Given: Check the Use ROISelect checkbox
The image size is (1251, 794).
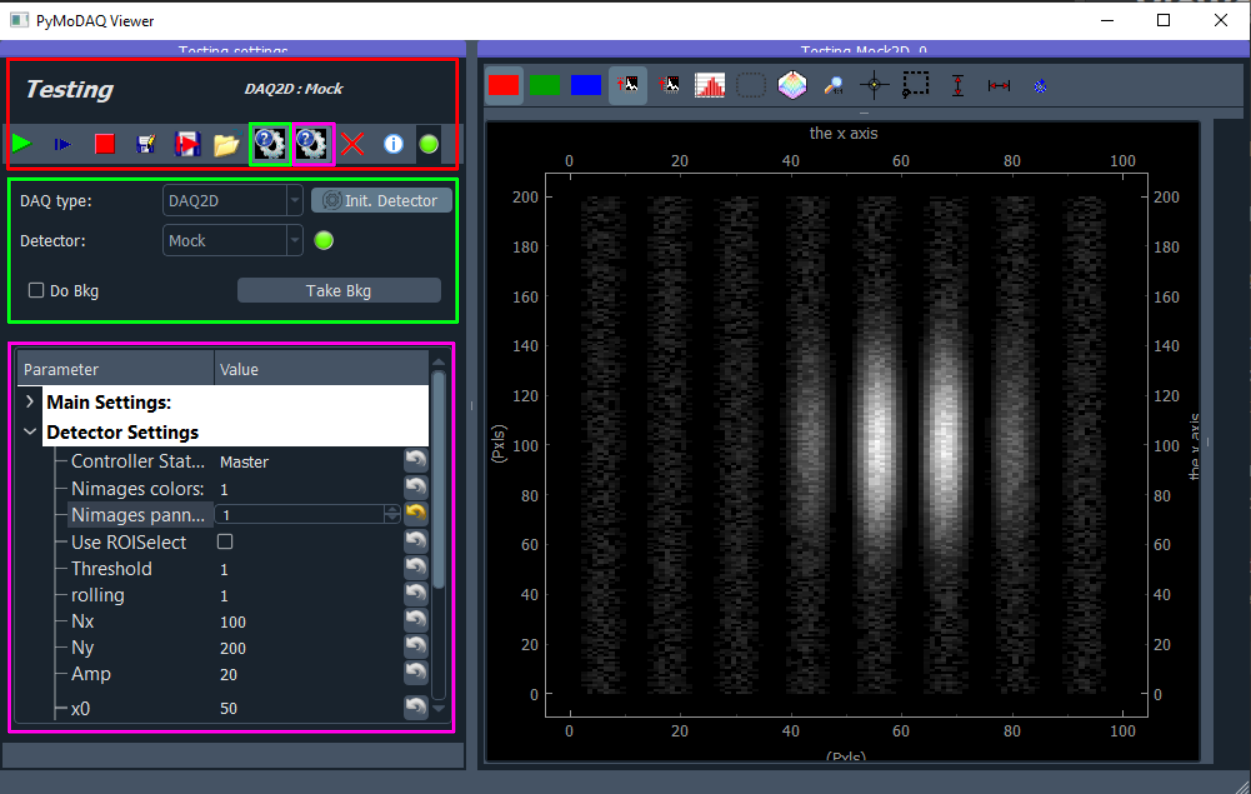Looking at the screenshot, I should click(225, 541).
